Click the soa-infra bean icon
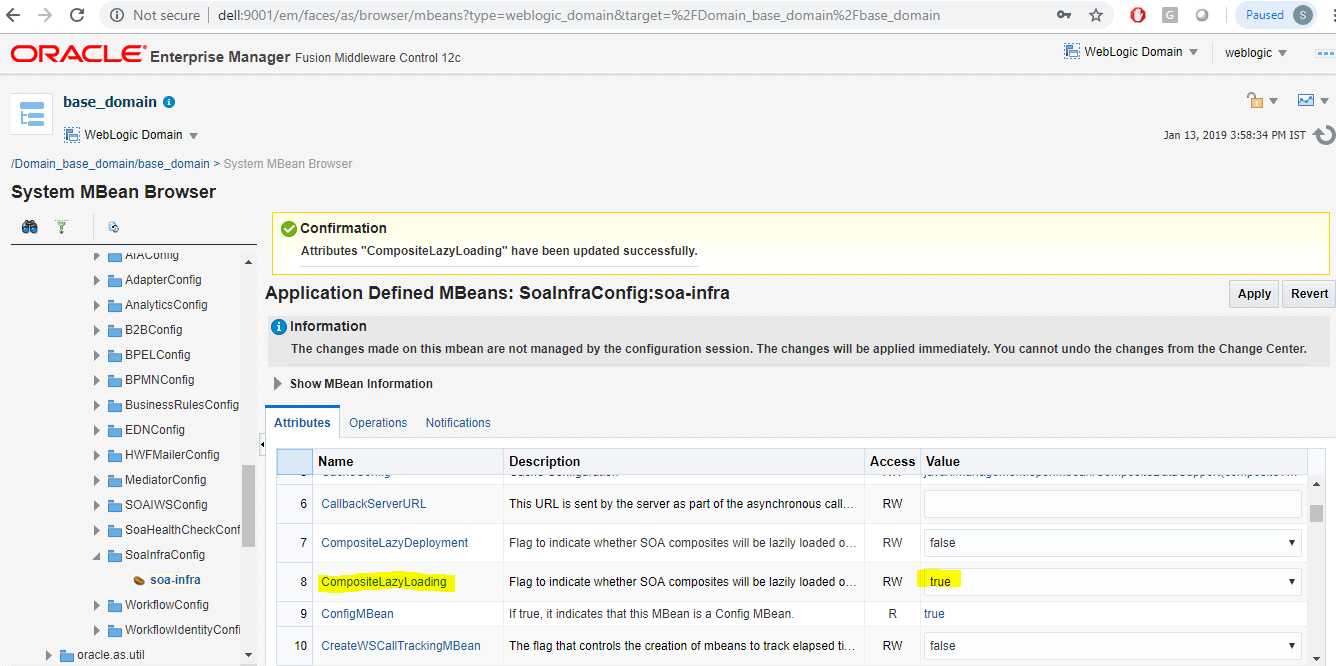The width and height of the screenshot is (1336, 666). click(x=140, y=580)
